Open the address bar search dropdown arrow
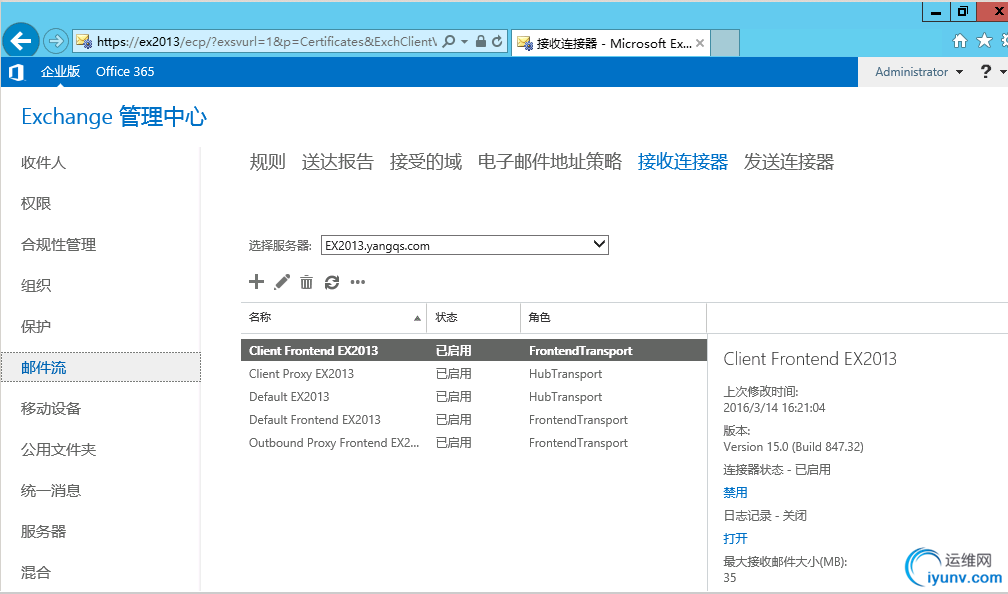This screenshot has width=1008, height=594. pos(464,42)
